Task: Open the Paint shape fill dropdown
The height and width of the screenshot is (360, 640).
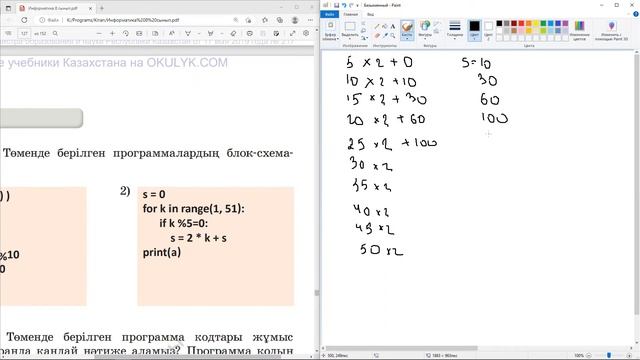Action: click(x=438, y=31)
